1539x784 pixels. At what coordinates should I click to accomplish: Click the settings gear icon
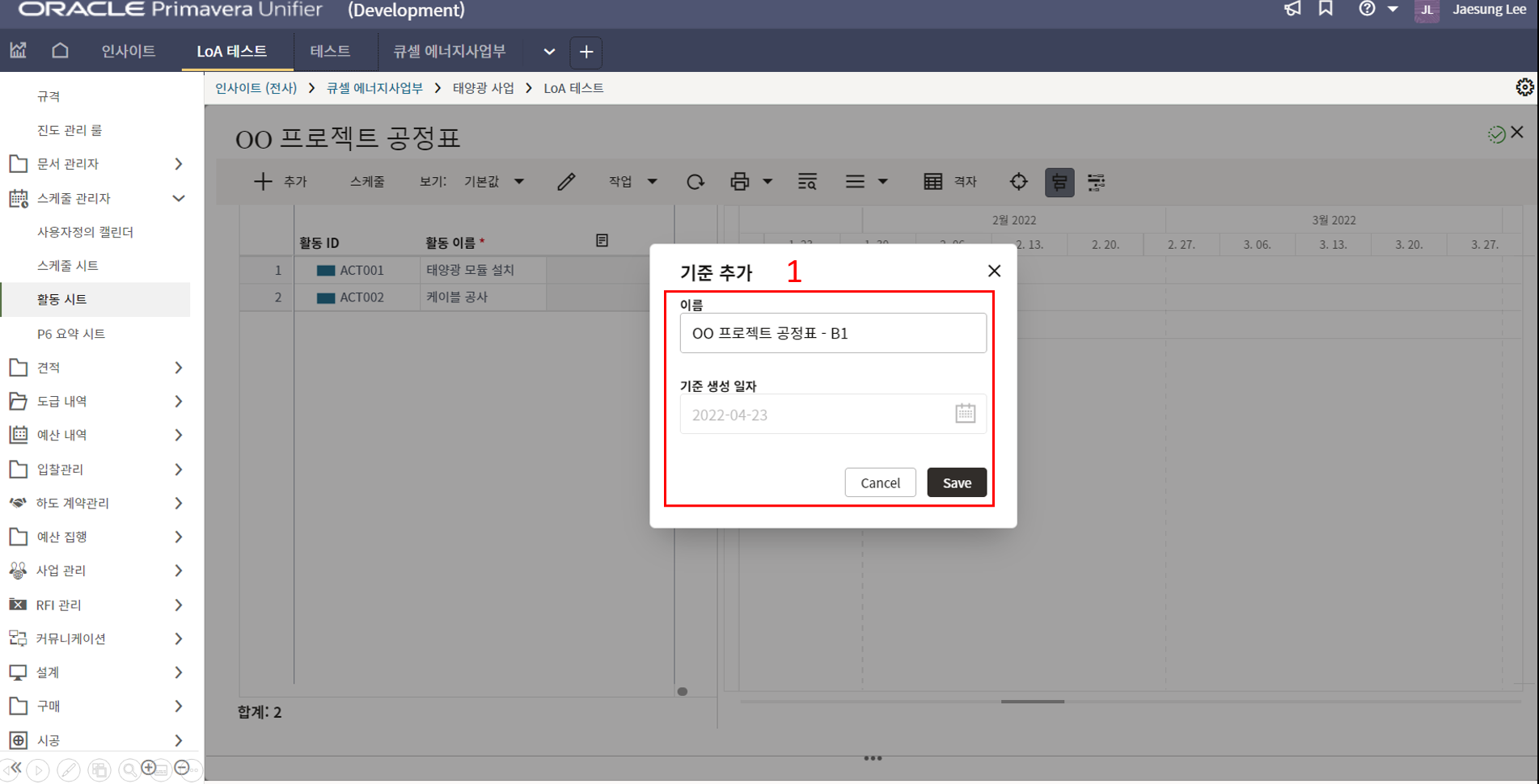pyautogui.click(x=1524, y=87)
